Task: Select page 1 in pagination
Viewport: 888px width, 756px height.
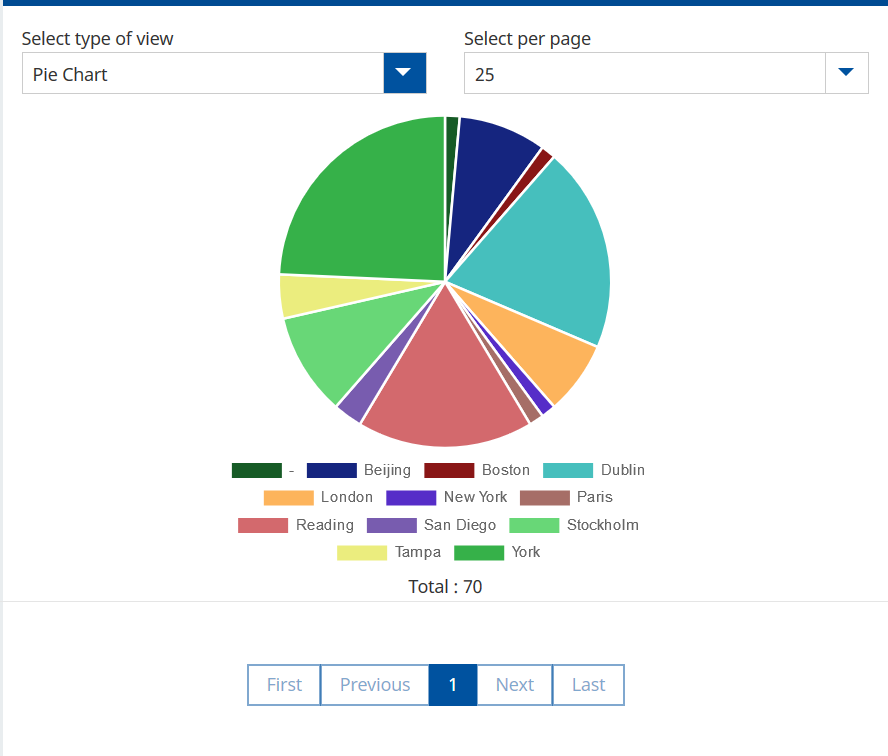Action: coord(453,685)
